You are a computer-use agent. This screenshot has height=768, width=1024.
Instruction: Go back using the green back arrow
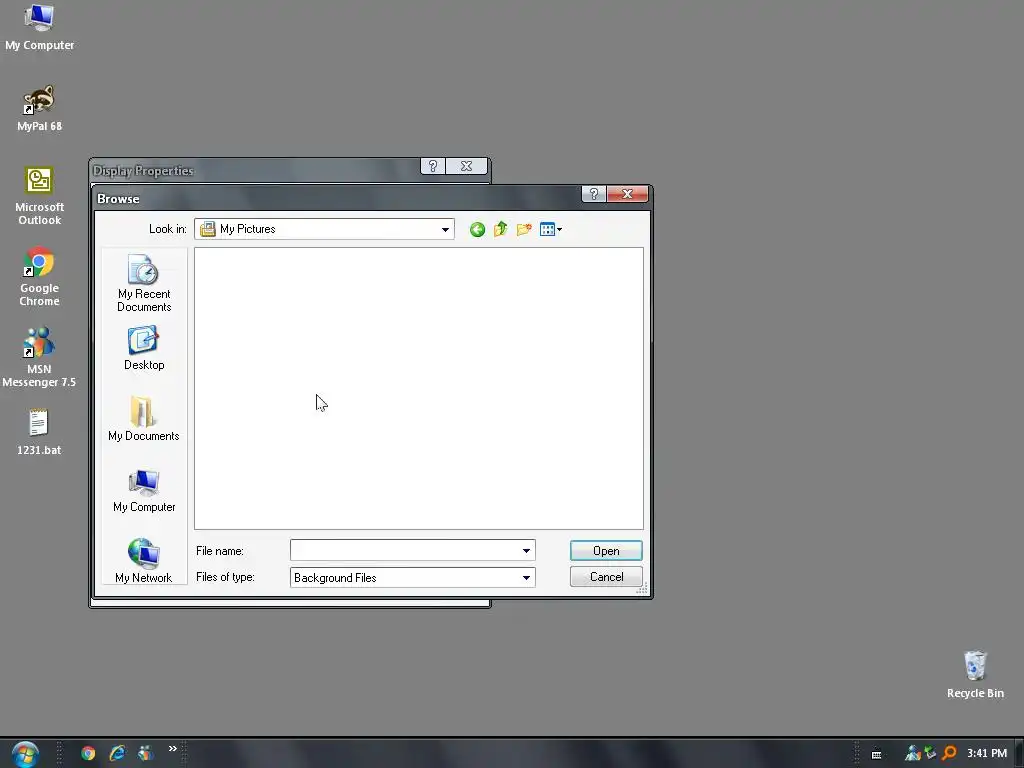coord(477,229)
